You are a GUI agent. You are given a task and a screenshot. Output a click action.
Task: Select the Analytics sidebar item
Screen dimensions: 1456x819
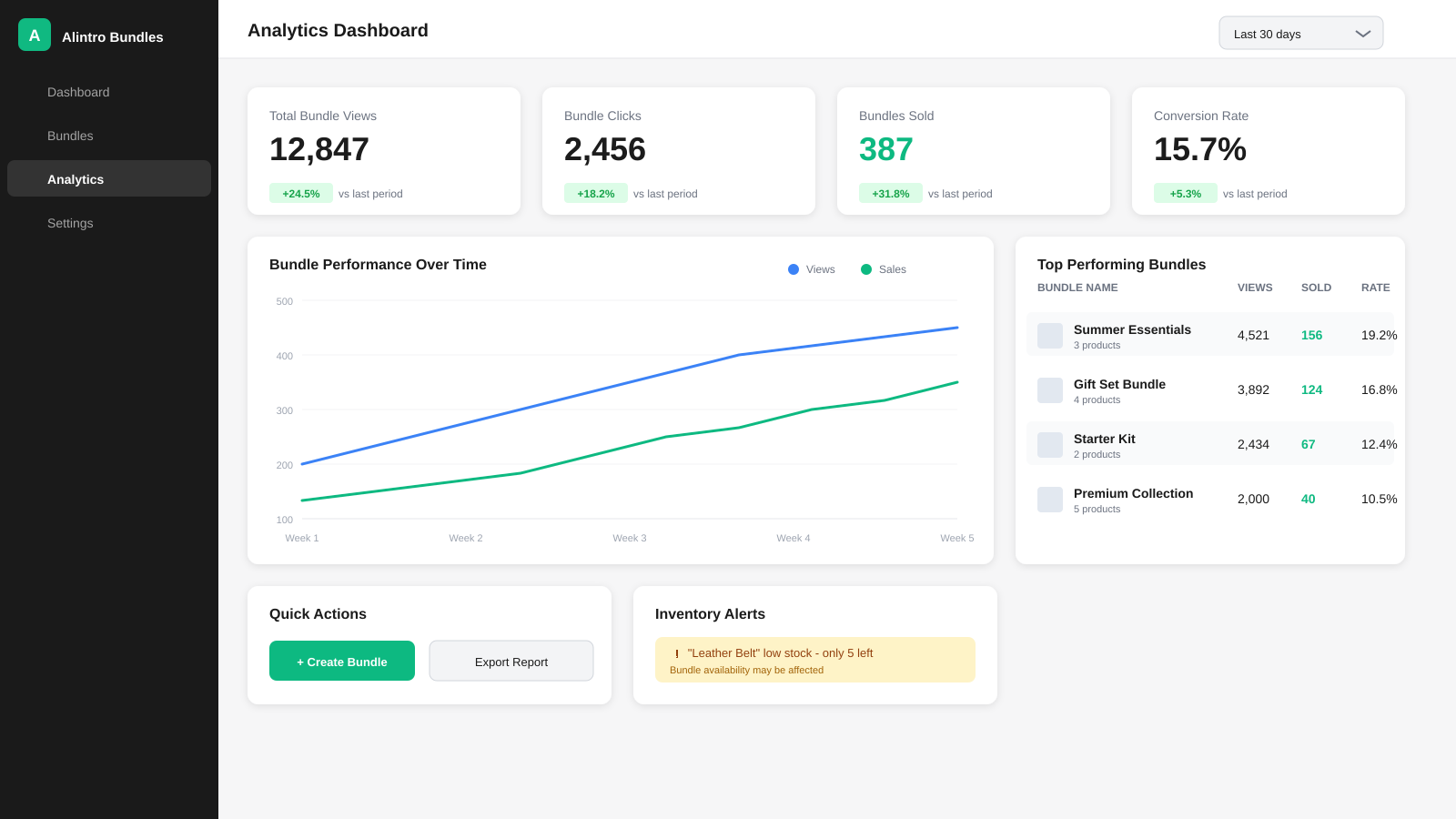(x=76, y=179)
